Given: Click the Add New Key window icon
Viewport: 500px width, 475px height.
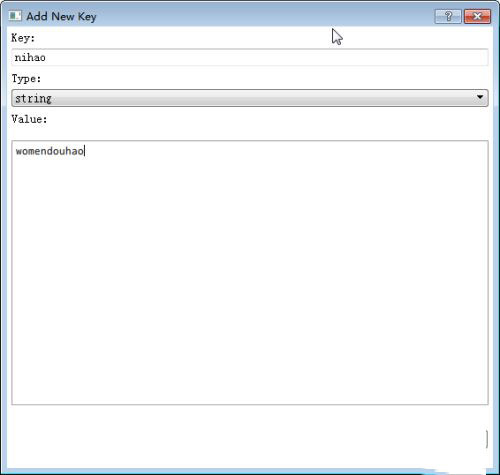Looking at the screenshot, I should point(15,16).
